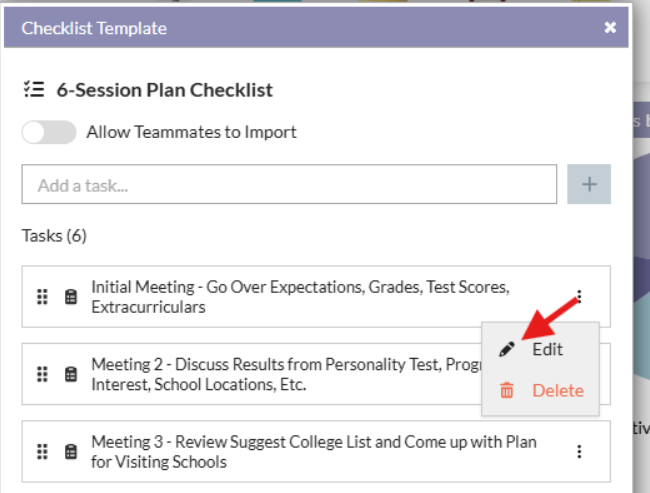The height and width of the screenshot is (493, 650).
Task: Select the Initial Meeting task text
Action: (300, 297)
